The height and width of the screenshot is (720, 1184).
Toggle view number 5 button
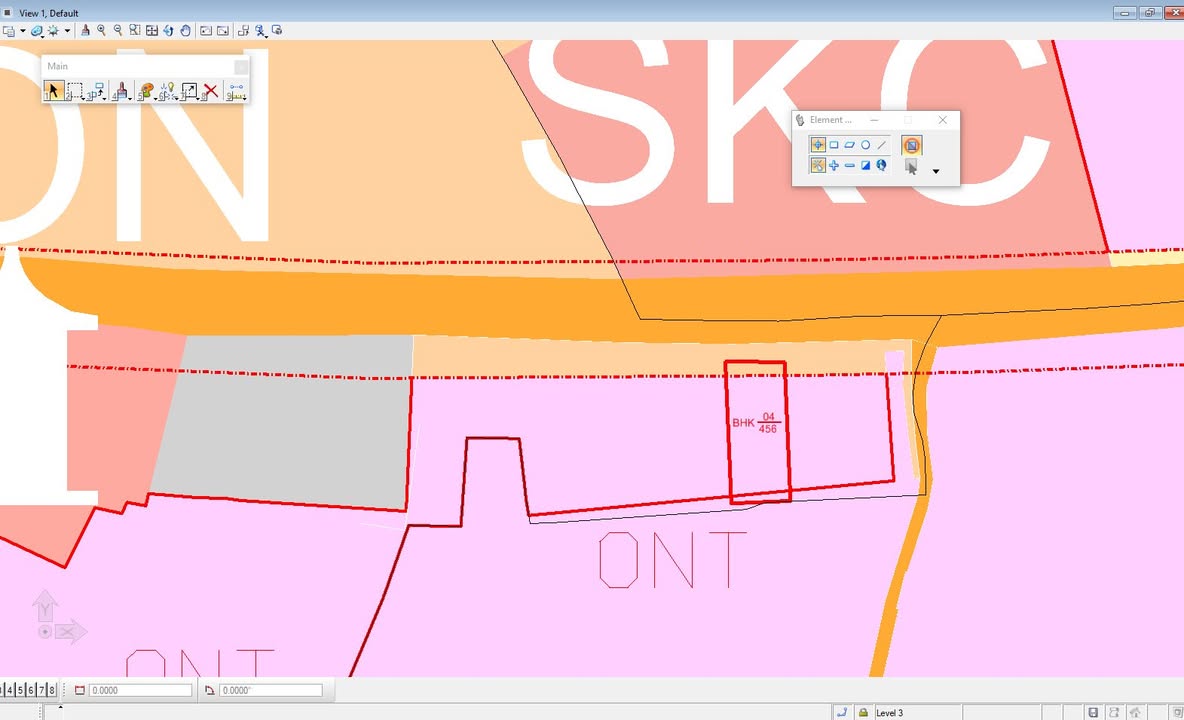pos(21,690)
